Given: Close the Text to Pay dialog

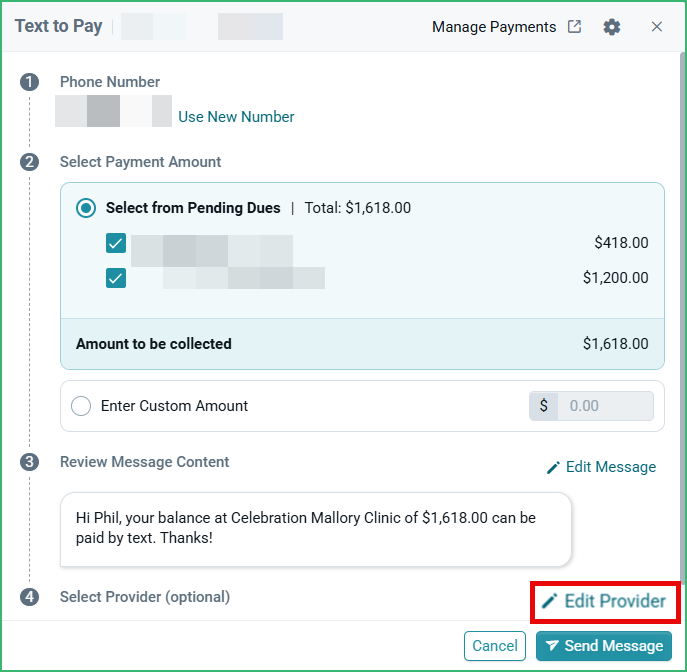Looking at the screenshot, I should [656, 27].
